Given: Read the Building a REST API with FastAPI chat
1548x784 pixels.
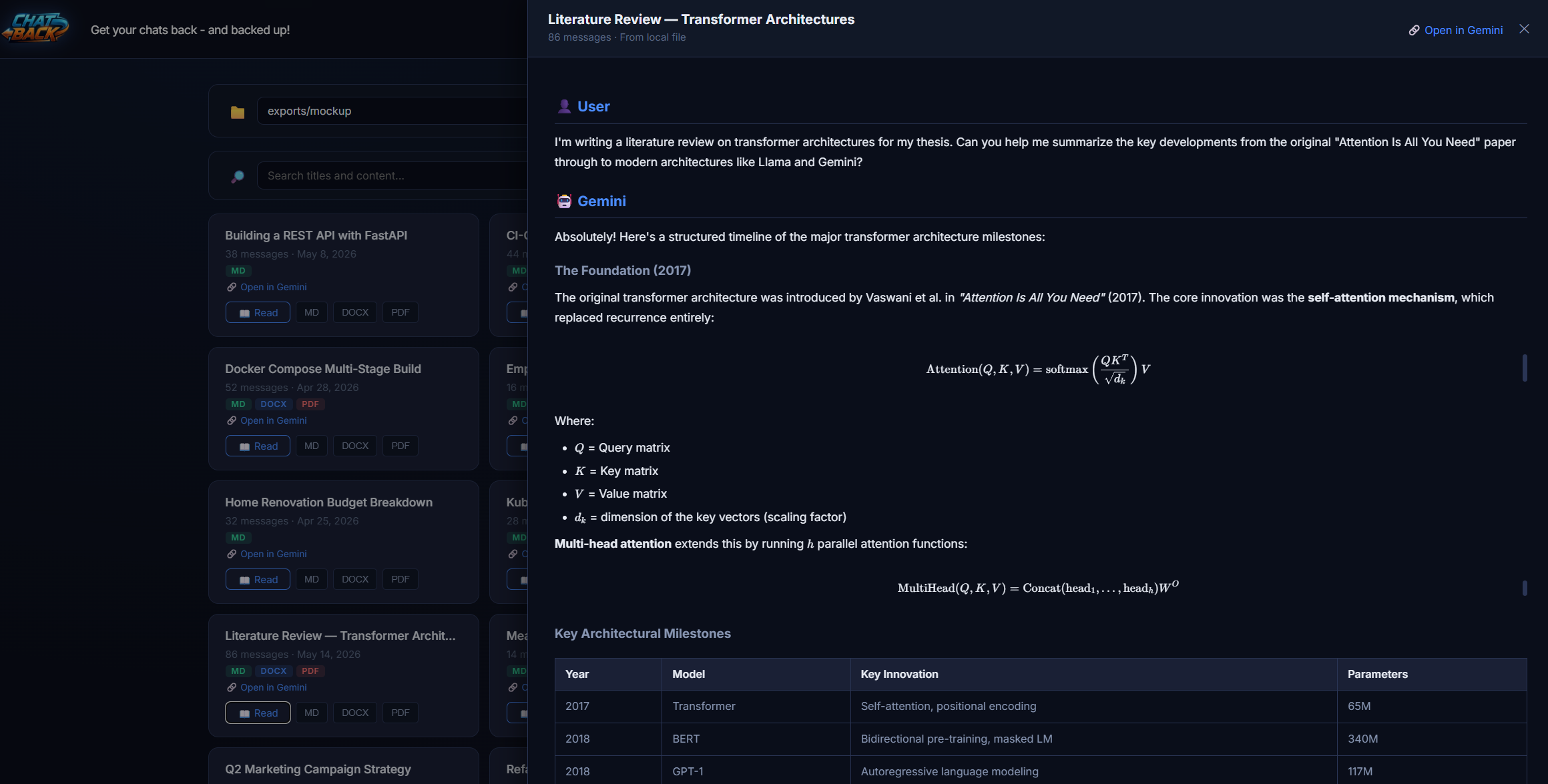Looking at the screenshot, I should tap(258, 312).
